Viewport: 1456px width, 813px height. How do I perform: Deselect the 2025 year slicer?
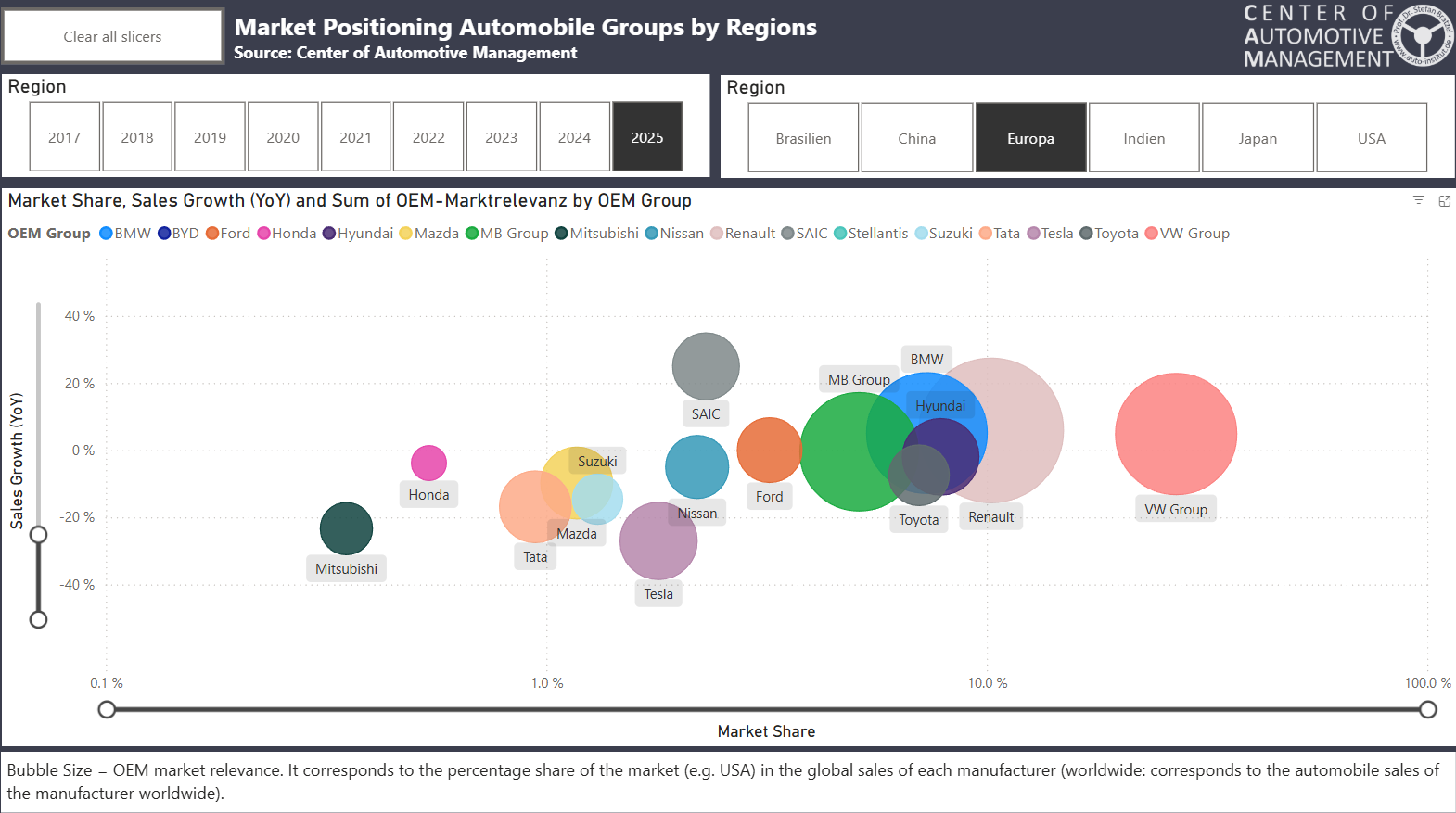647,137
